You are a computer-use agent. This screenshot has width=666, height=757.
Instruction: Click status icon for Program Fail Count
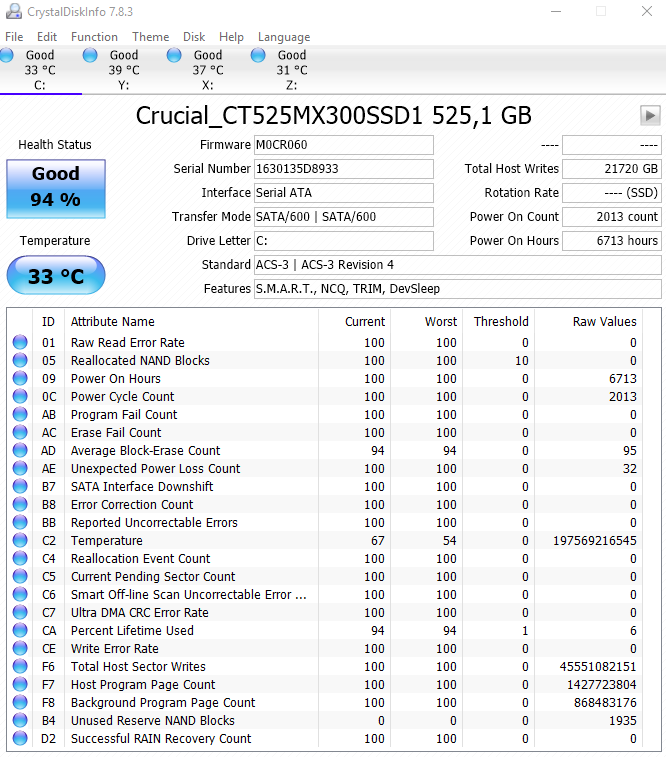(x=20, y=414)
